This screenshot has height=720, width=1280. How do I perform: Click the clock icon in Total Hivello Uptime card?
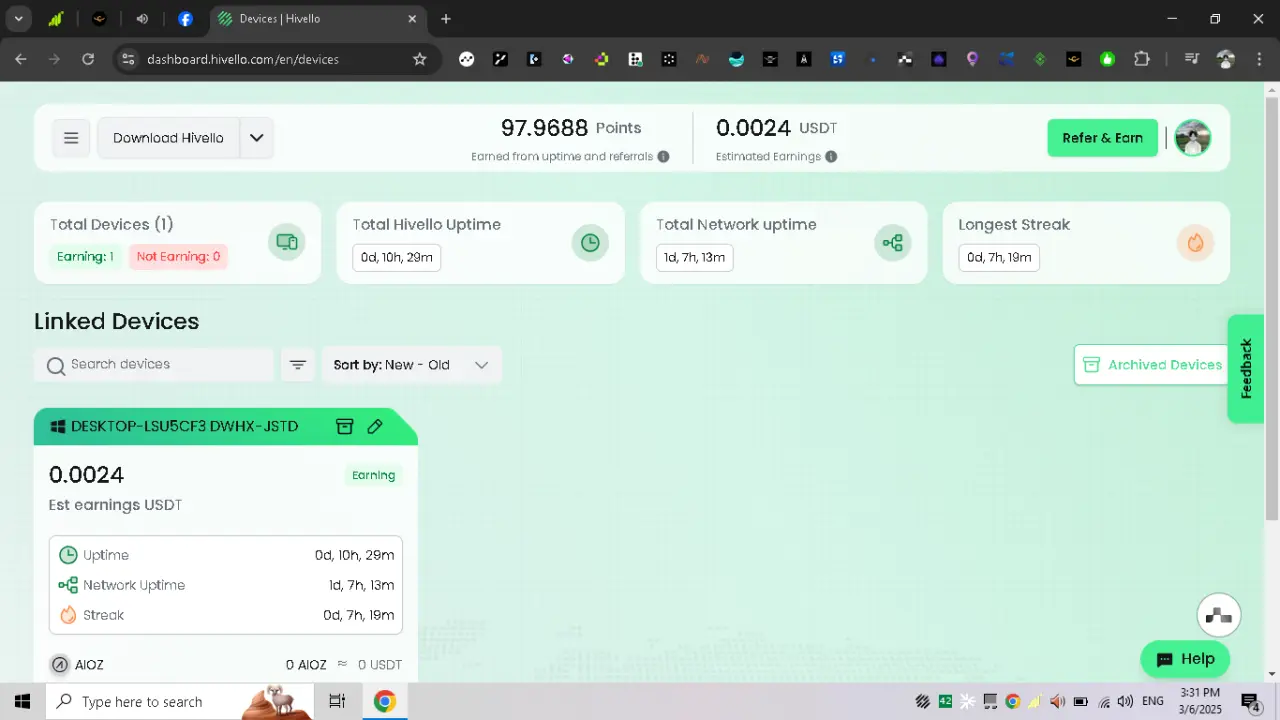[x=590, y=242]
